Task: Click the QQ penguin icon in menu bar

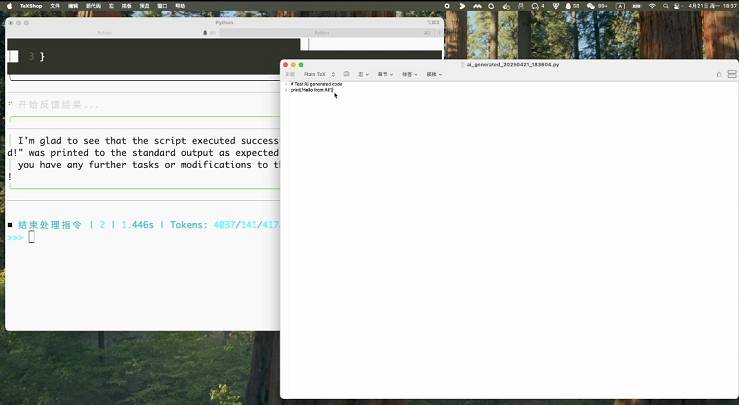Action: [x=568, y=6]
